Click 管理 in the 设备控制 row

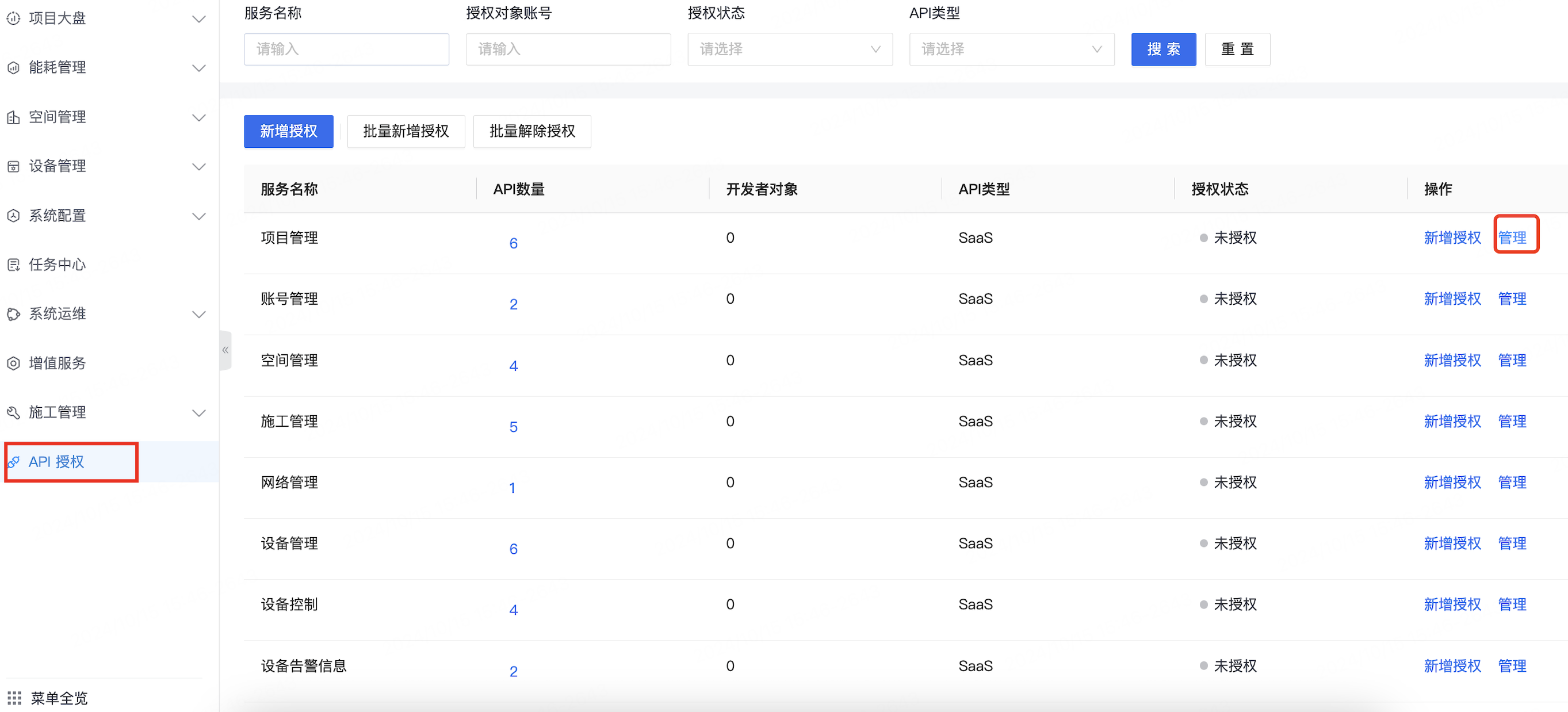point(1512,604)
